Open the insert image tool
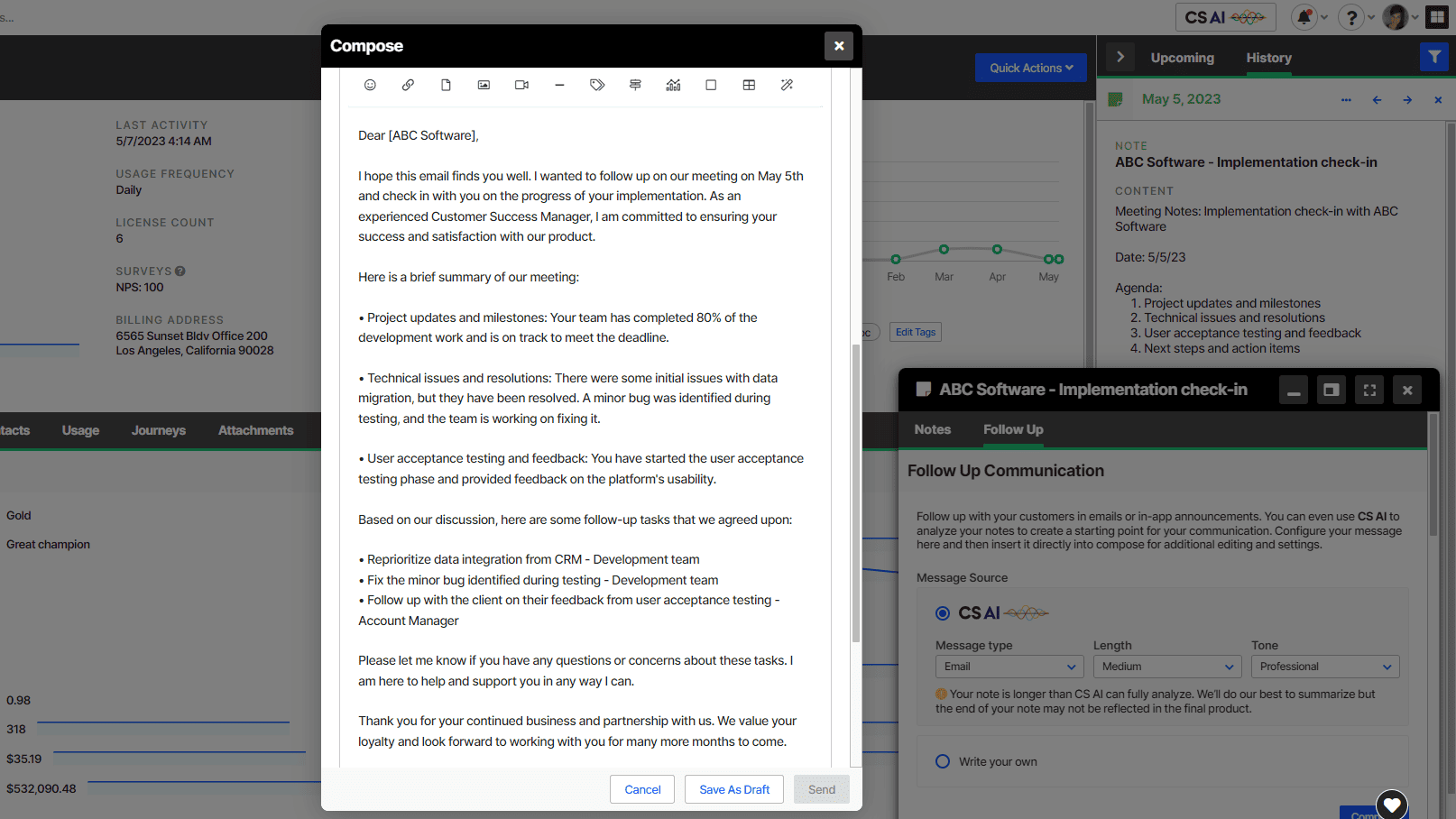The height and width of the screenshot is (819, 1456). [x=484, y=84]
